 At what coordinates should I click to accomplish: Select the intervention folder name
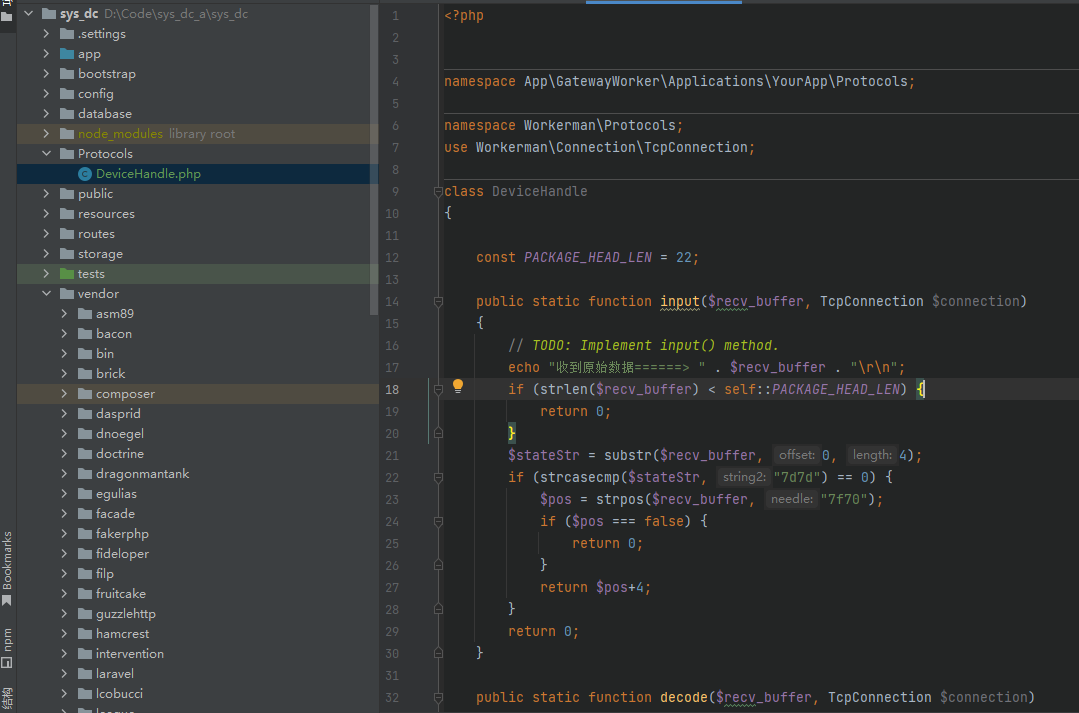coord(130,653)
